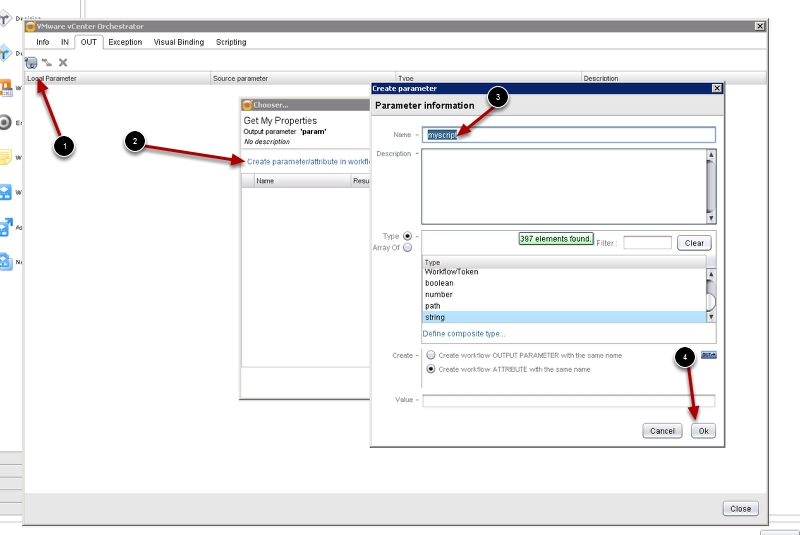Click Define composite type link
The height and width of the screenshot is (535, 800).
pos(463,334)
